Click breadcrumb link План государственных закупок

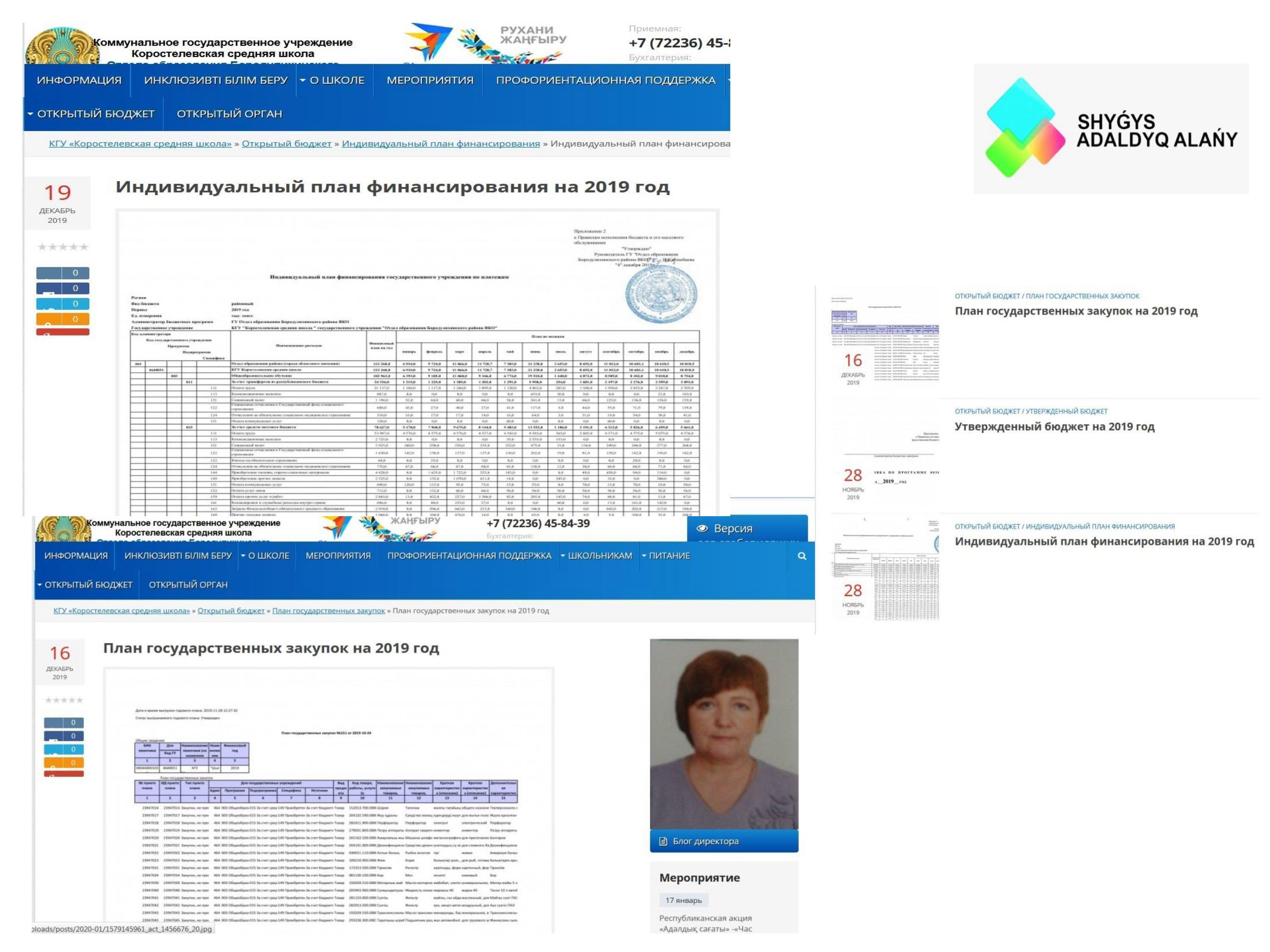point(329,611)
